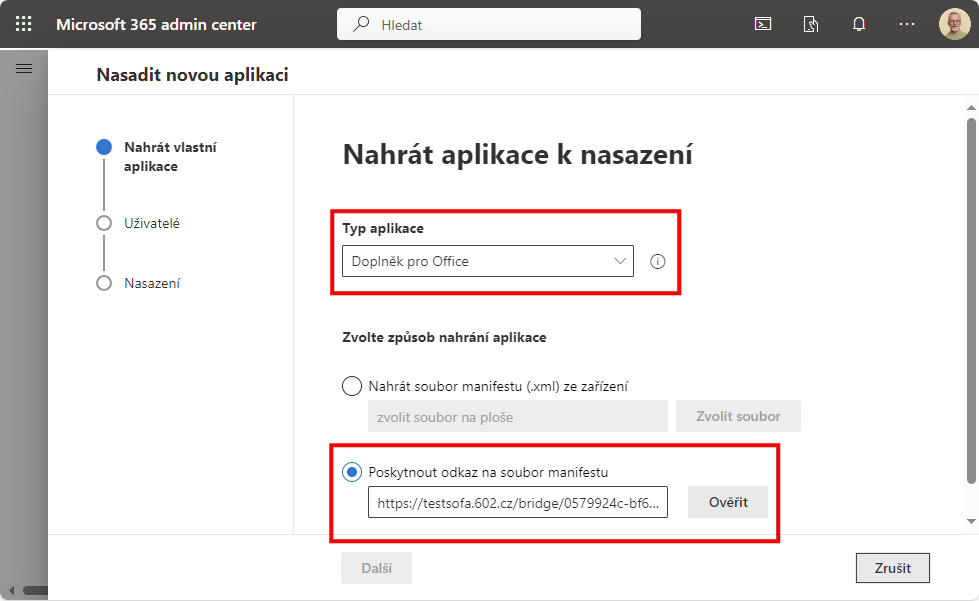
Task: Click the search magnifier icon
Action: (361, 24)
